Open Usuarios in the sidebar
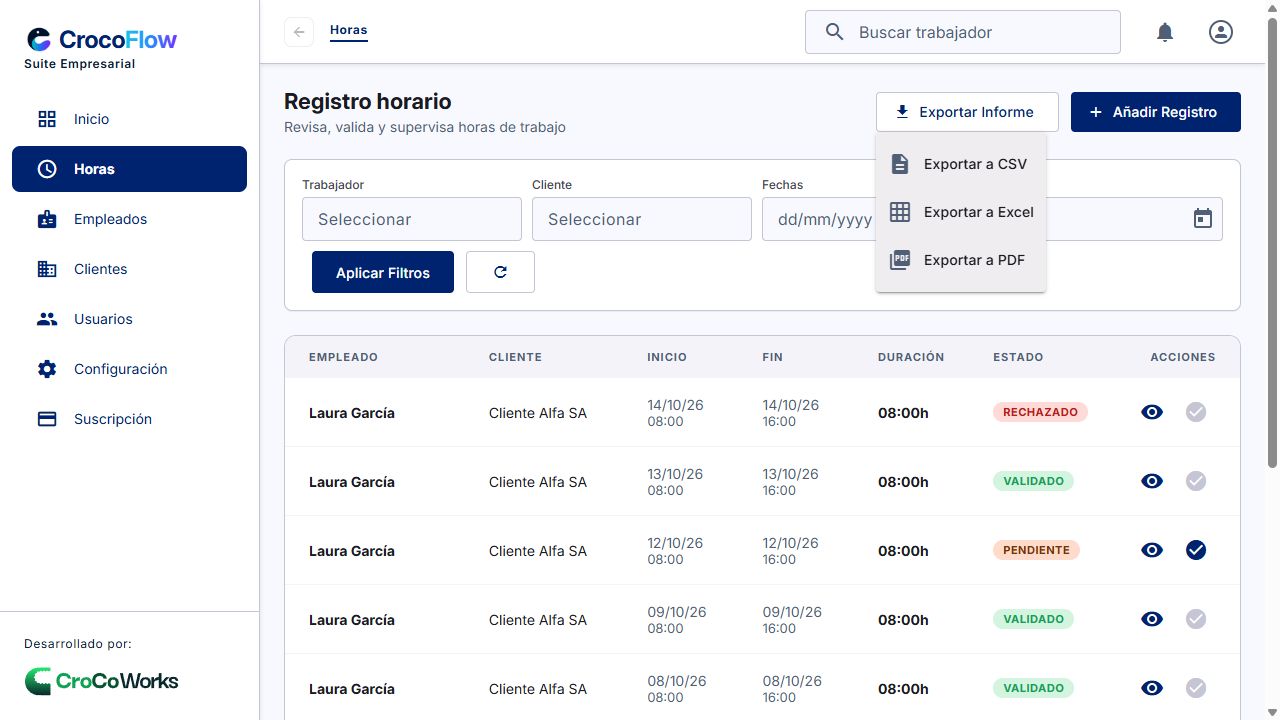 (x=129, y=319)
